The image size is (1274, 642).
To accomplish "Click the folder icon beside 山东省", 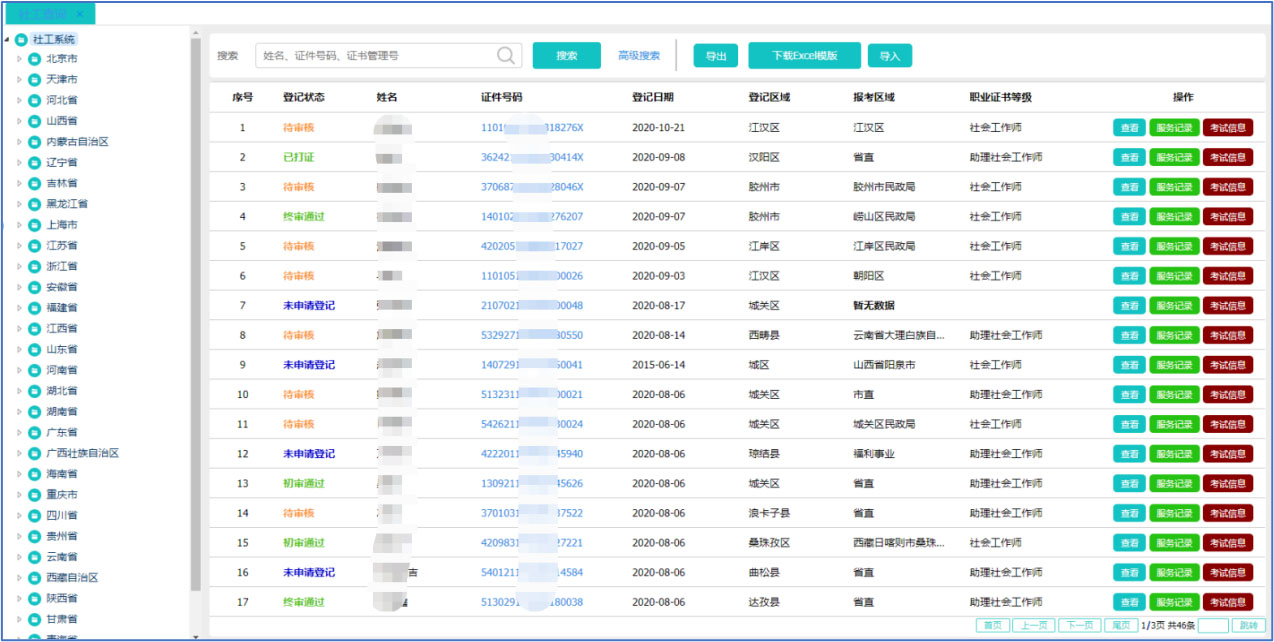I will tap(35, 350).
